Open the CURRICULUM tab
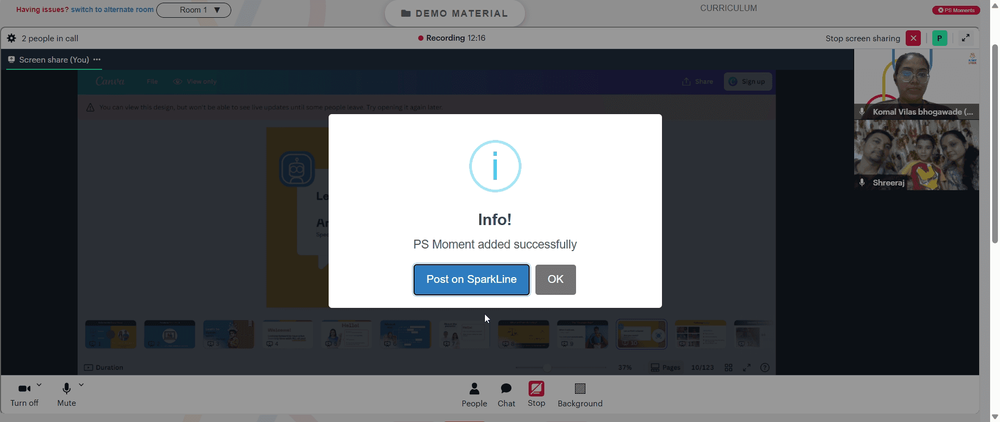The image size is (1000, 422). pos(728,8)
